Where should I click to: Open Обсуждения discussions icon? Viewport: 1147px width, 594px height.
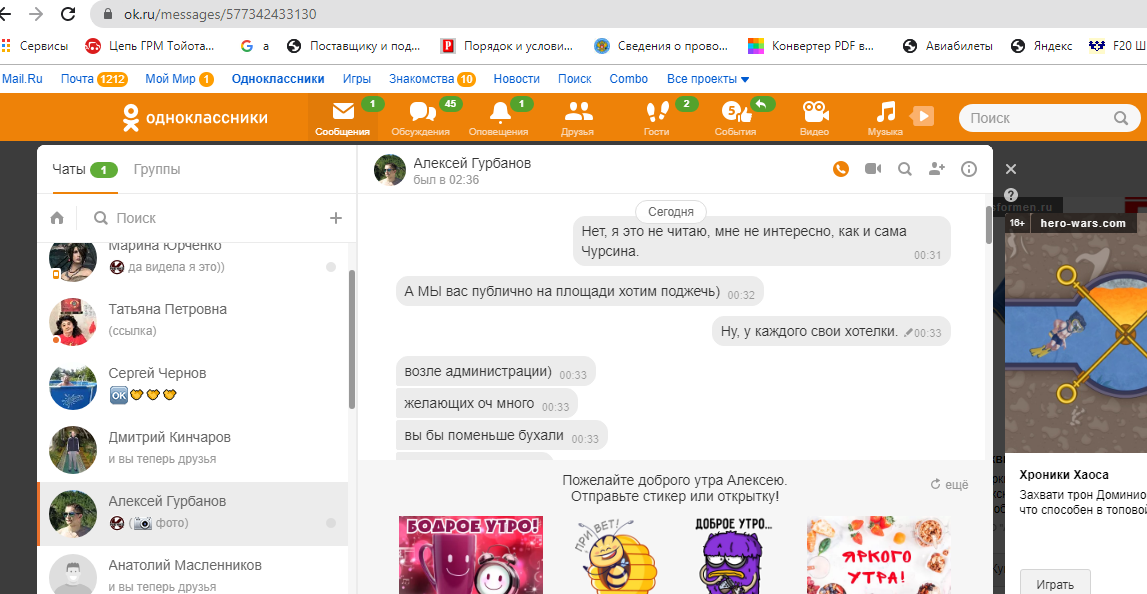pyautogui.click(x=421, y=117)
